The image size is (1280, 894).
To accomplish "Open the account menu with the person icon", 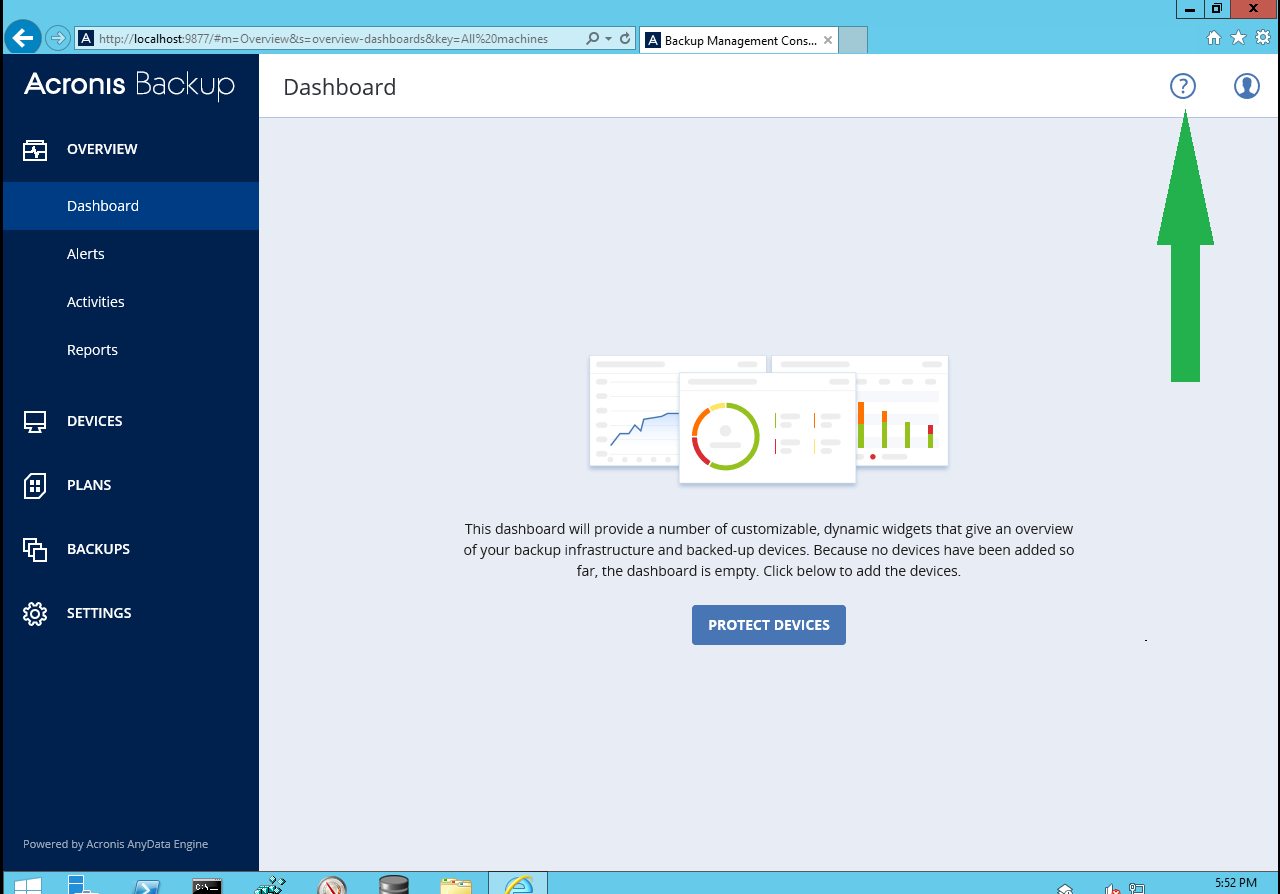I will 1246,86.
